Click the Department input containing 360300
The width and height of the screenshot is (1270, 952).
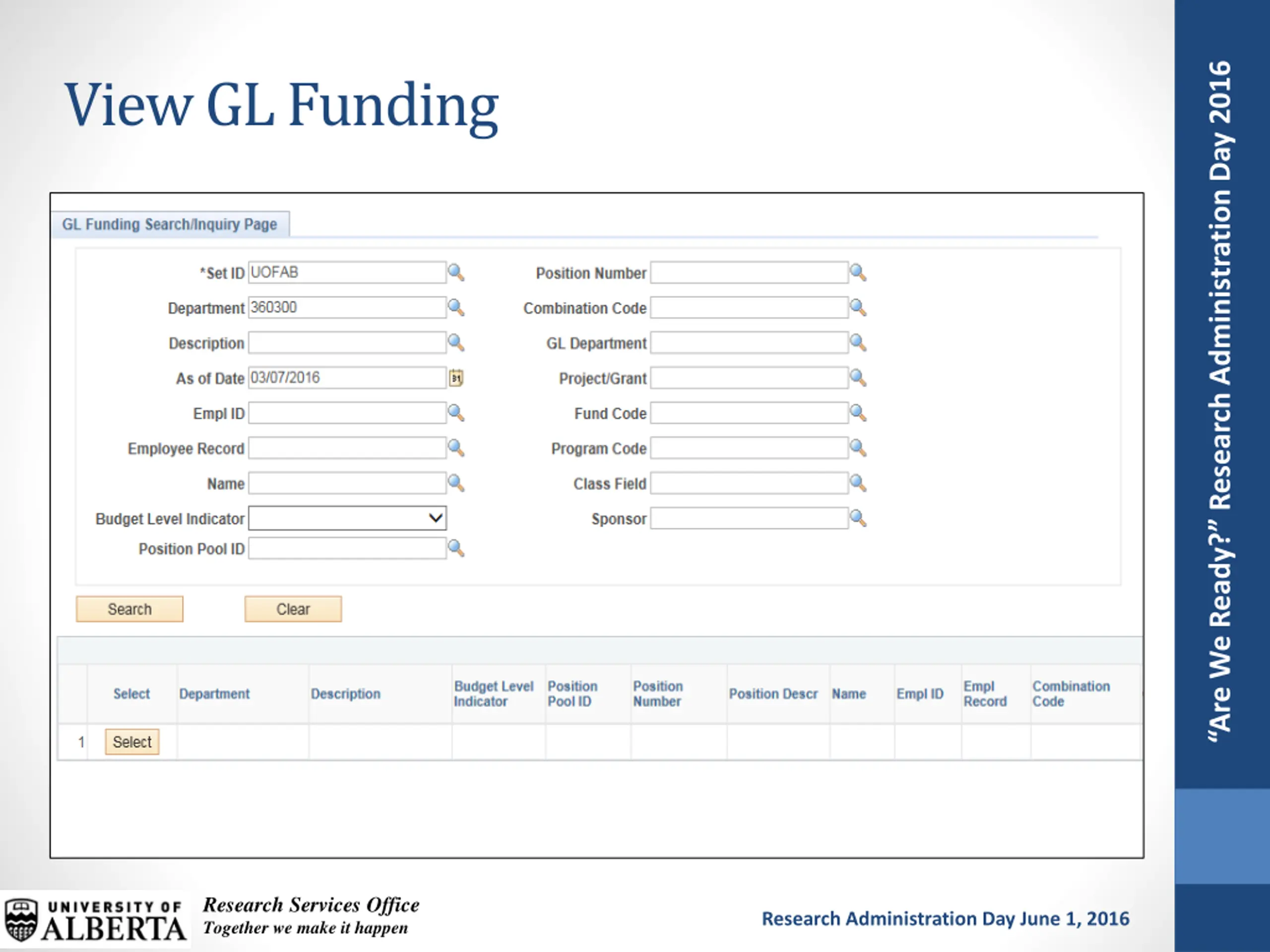[347, 307]
